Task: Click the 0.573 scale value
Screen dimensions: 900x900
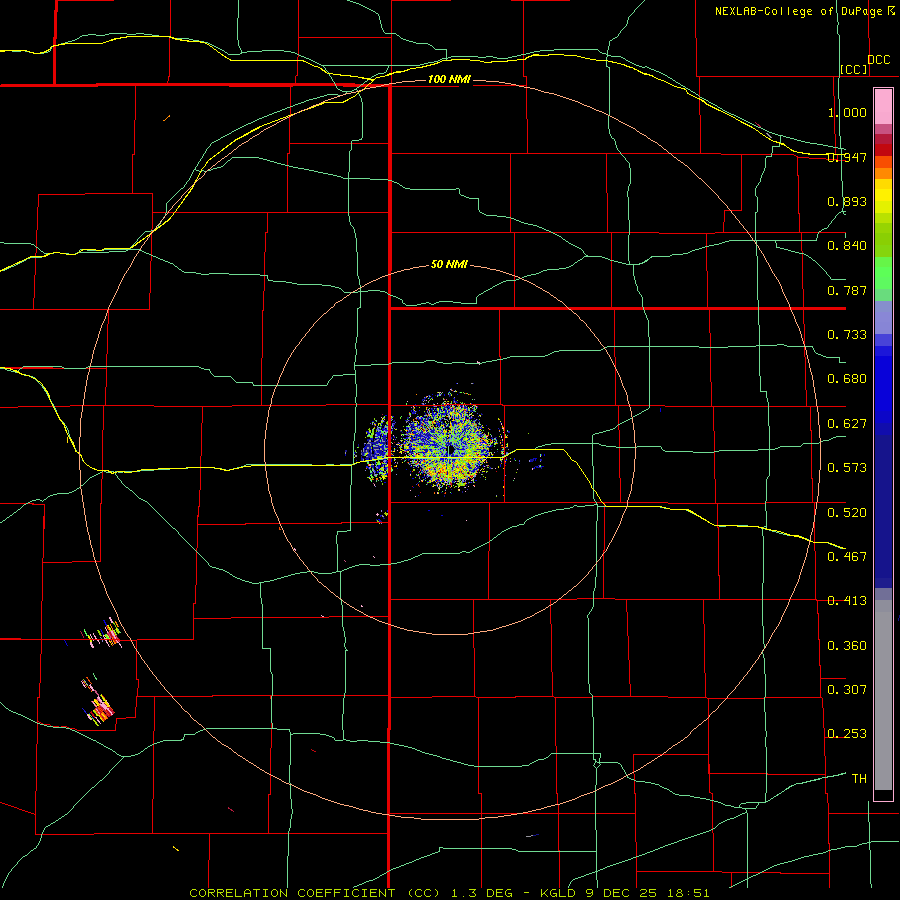Action: click(847, 468)
